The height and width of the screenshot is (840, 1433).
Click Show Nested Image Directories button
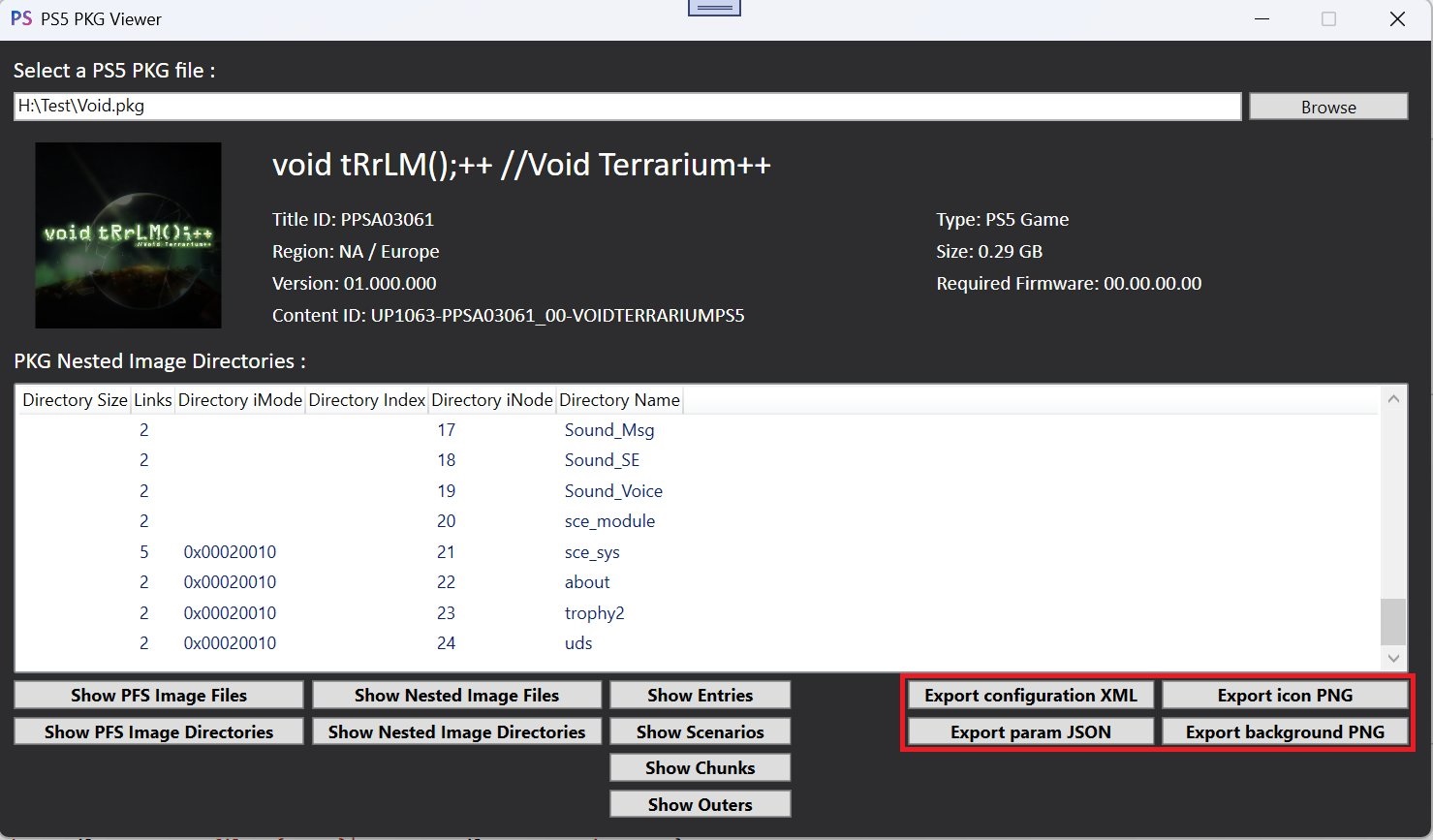tap(456, 731)
